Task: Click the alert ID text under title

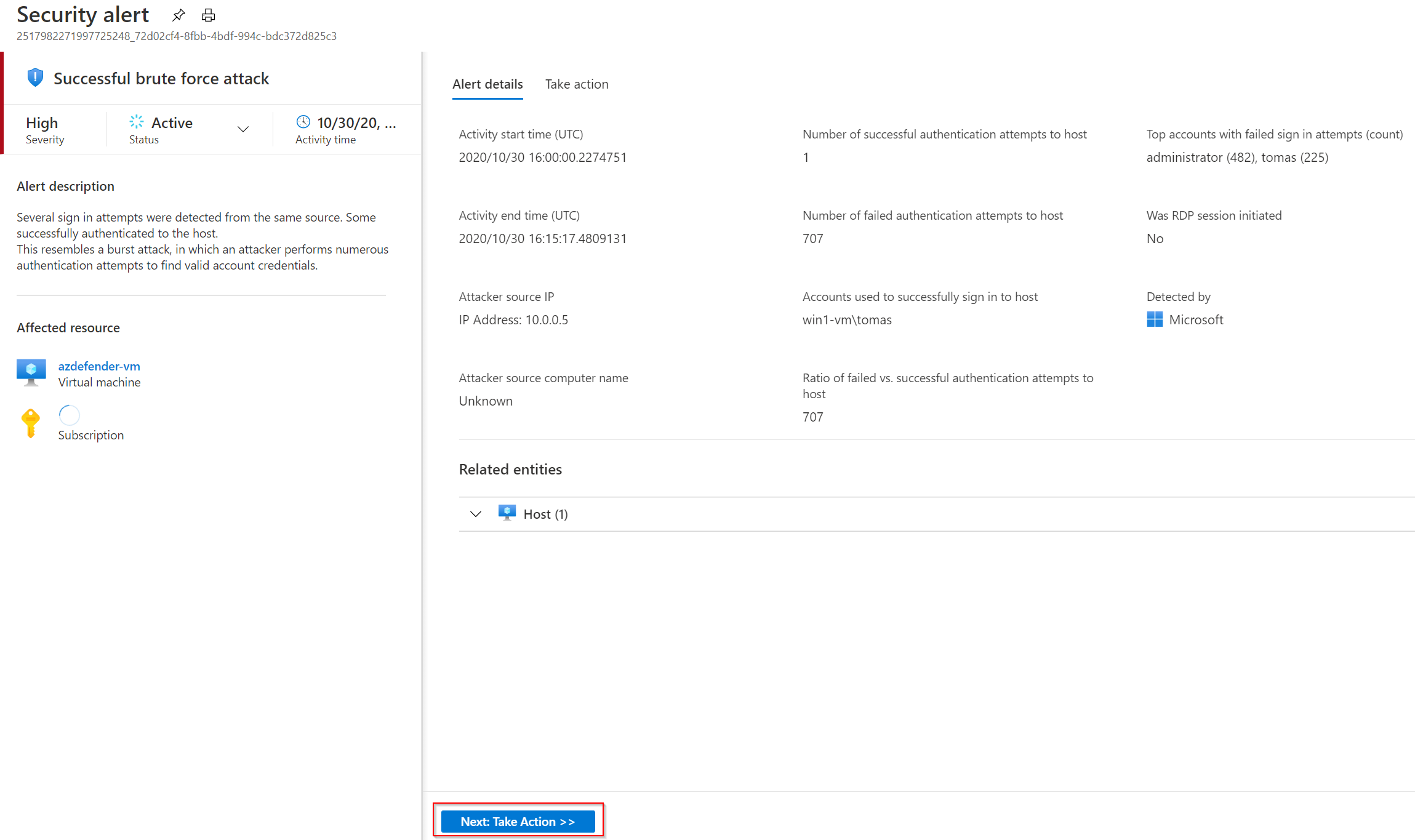Action: point(177,36)
